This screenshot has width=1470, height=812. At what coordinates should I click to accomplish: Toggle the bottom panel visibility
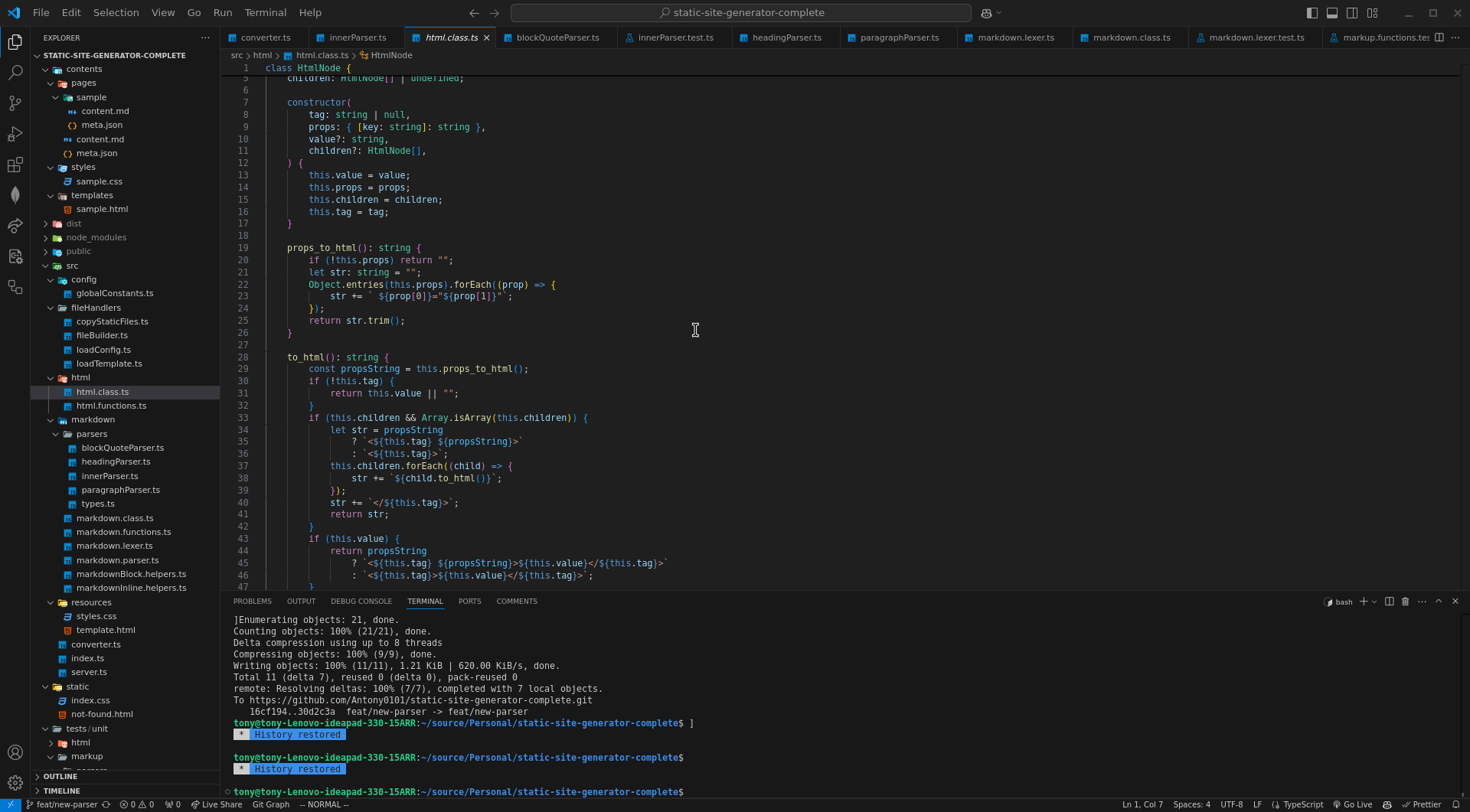click(1332, 13)
